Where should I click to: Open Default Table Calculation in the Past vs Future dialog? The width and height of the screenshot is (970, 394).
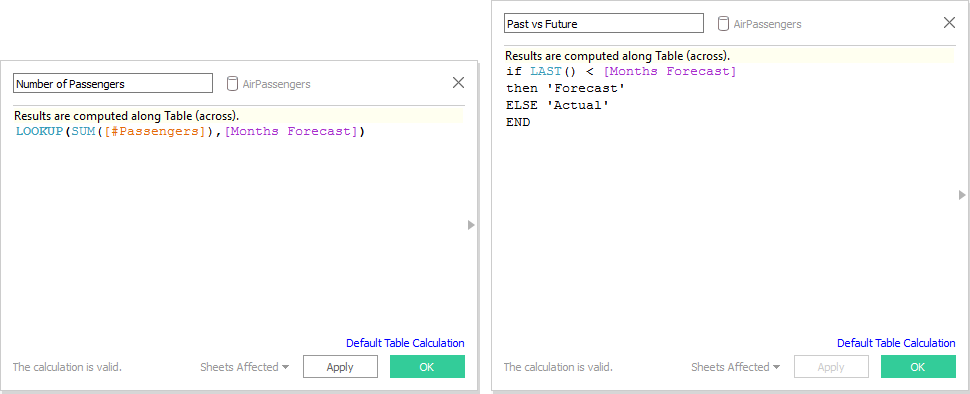pyautogui.click(x=896, y=343)
